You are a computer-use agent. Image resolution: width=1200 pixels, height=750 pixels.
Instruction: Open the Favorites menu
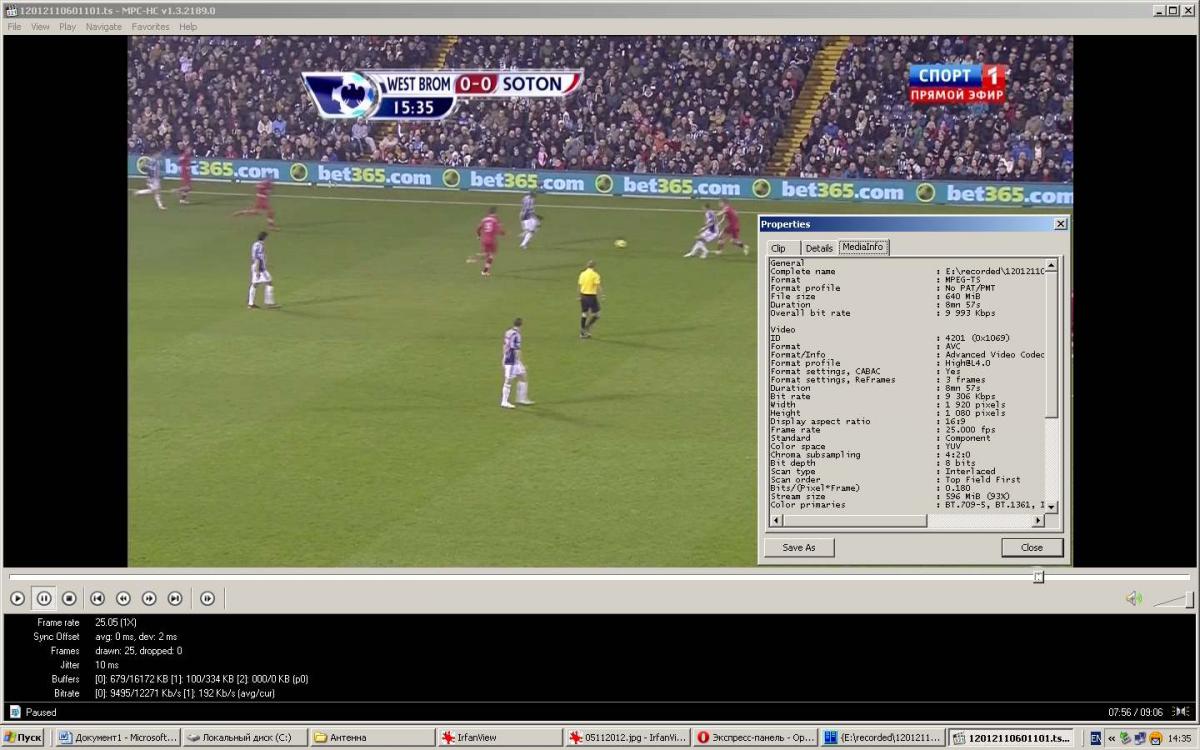pyautogui.click(x=150, y=27)
